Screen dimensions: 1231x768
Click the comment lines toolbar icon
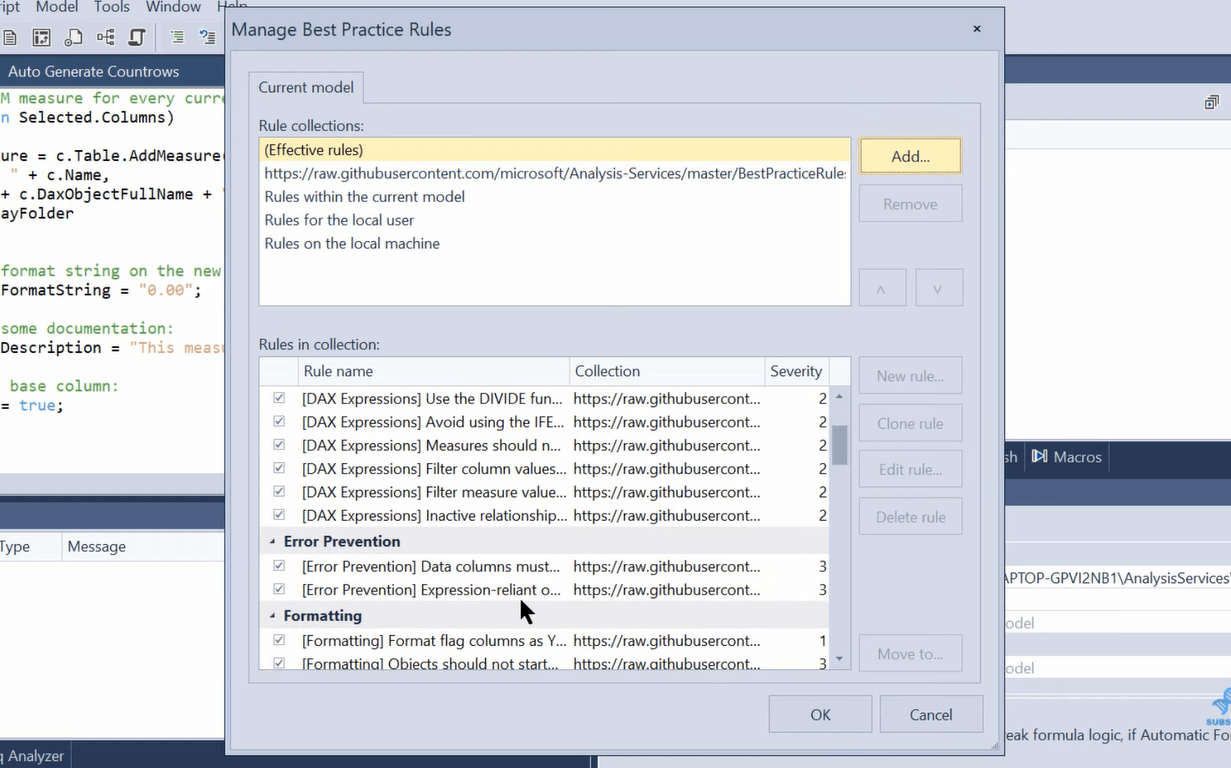coord(177,38)
